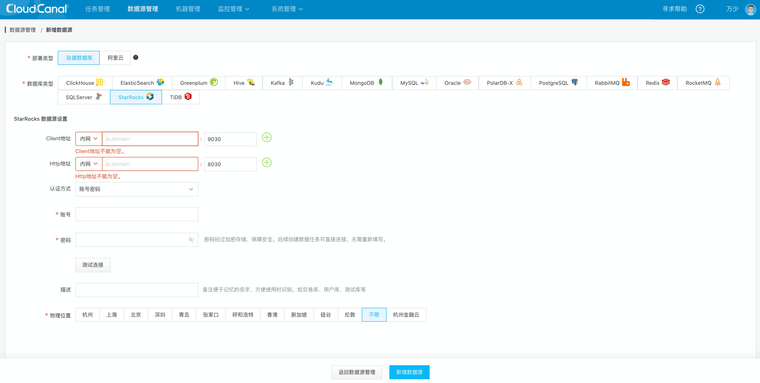760x383 pixels.
Task: Select 深圳 physical location
Action: pyautogui.click(x=160, y=315)
